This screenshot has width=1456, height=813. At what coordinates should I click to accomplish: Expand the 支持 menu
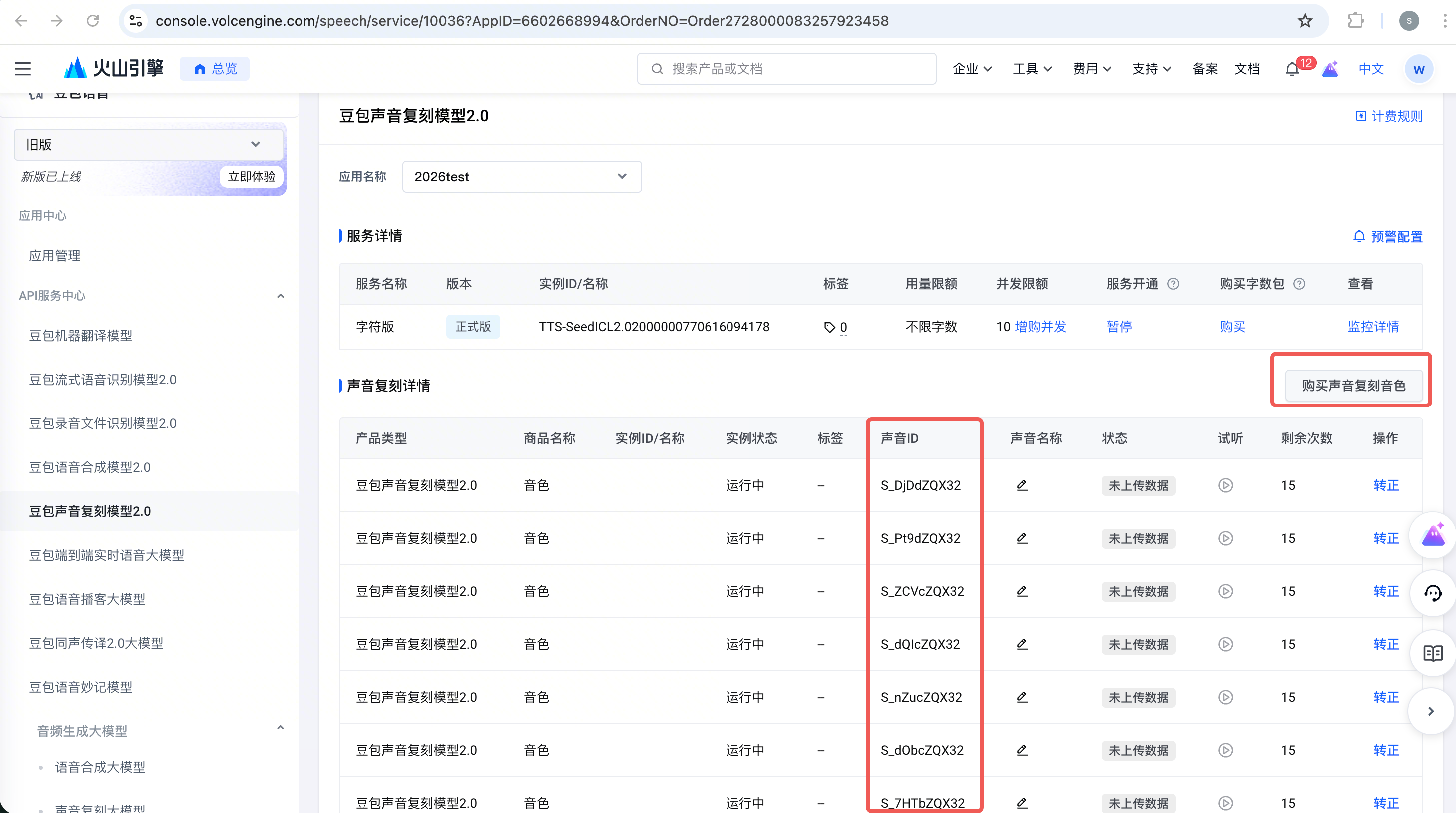pos(1152,69)
